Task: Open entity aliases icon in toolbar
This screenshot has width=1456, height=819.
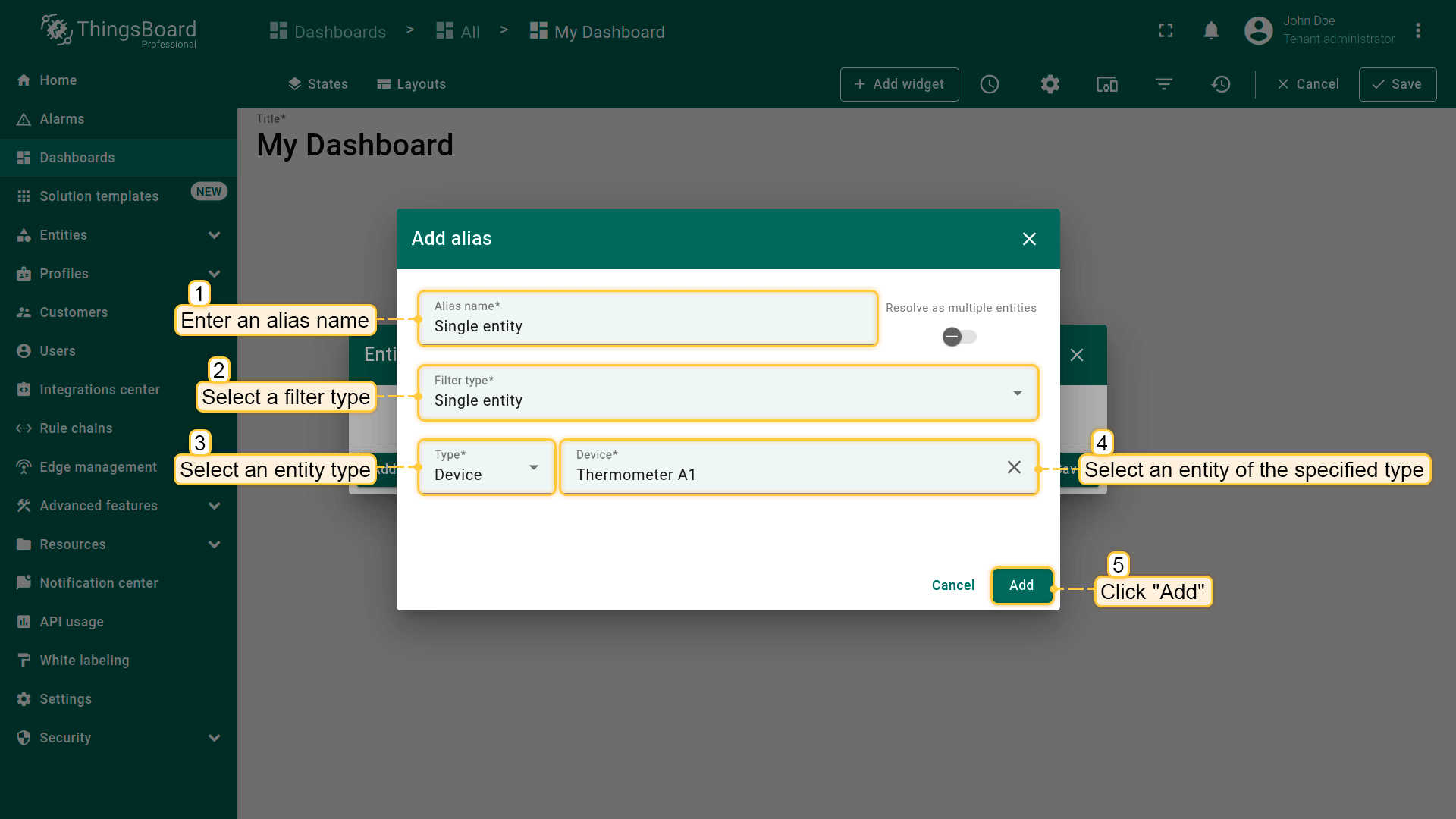Action: (x=1106, y=84)
